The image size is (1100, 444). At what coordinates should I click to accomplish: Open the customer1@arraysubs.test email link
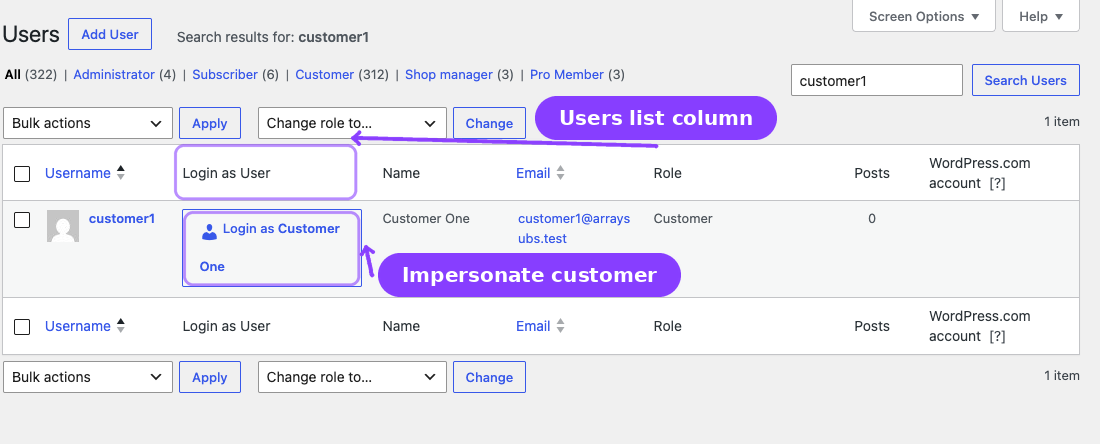[574, 229]
